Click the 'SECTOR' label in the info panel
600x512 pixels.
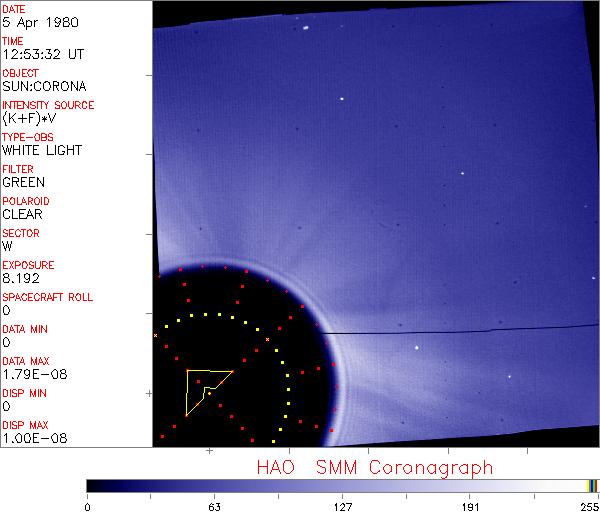(x=20, y=233)
